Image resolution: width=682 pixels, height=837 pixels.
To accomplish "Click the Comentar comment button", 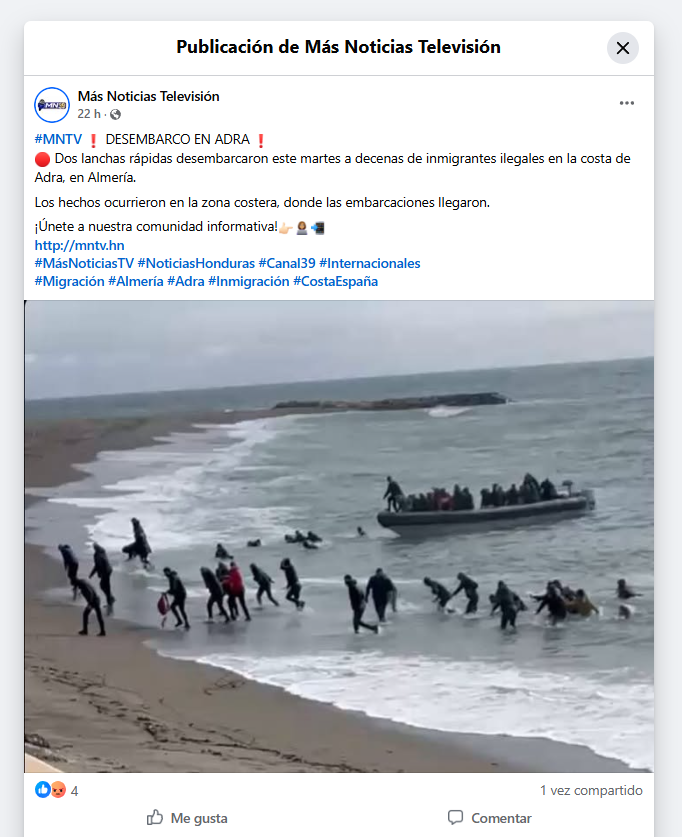I will [489, 818].
